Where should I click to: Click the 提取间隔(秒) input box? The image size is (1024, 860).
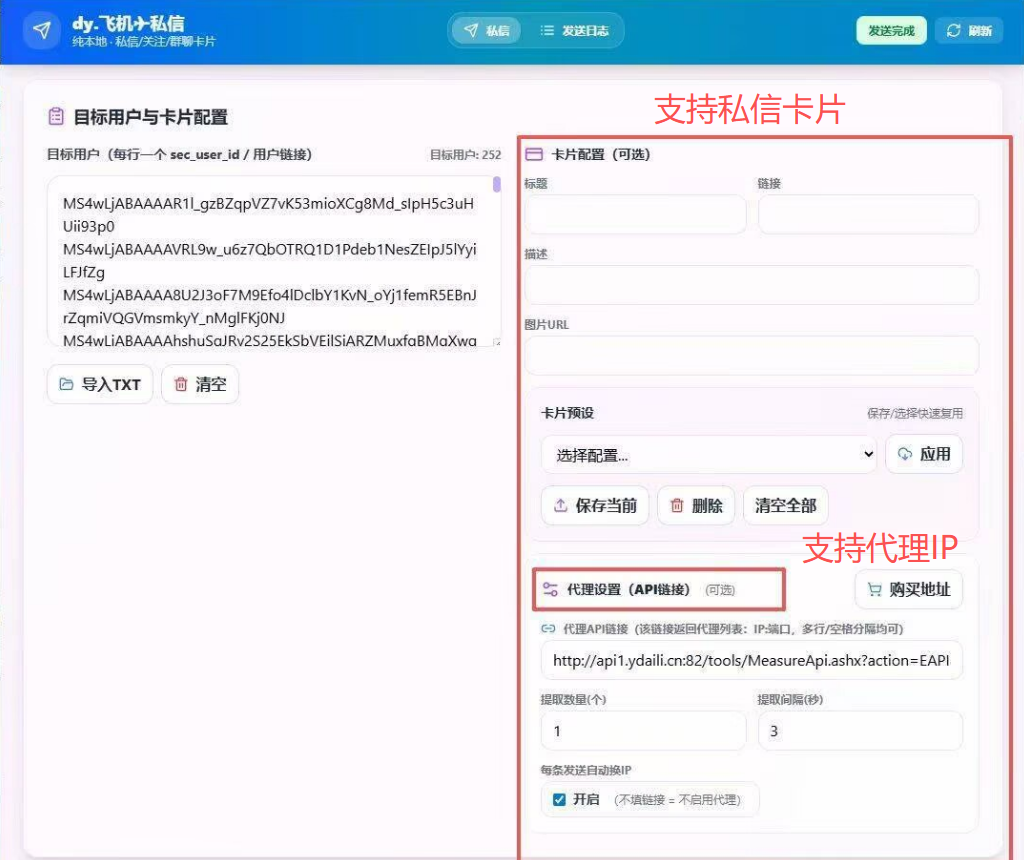(860, 731)
